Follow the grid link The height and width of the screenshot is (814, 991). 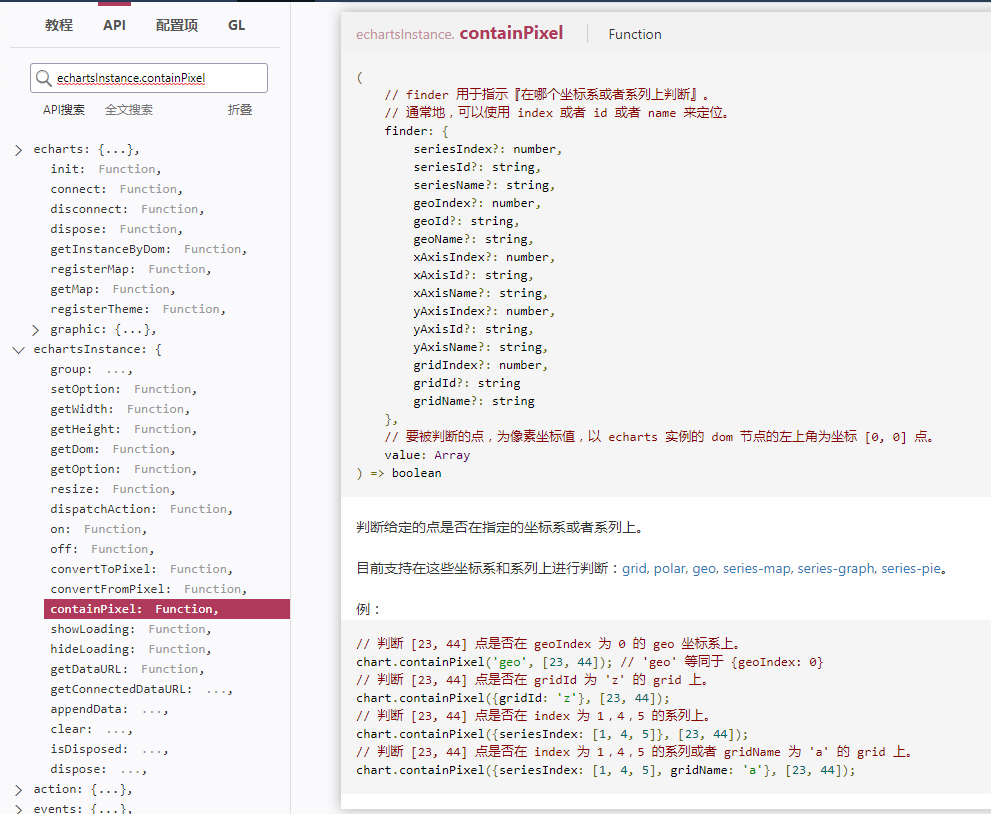[634, 569]
